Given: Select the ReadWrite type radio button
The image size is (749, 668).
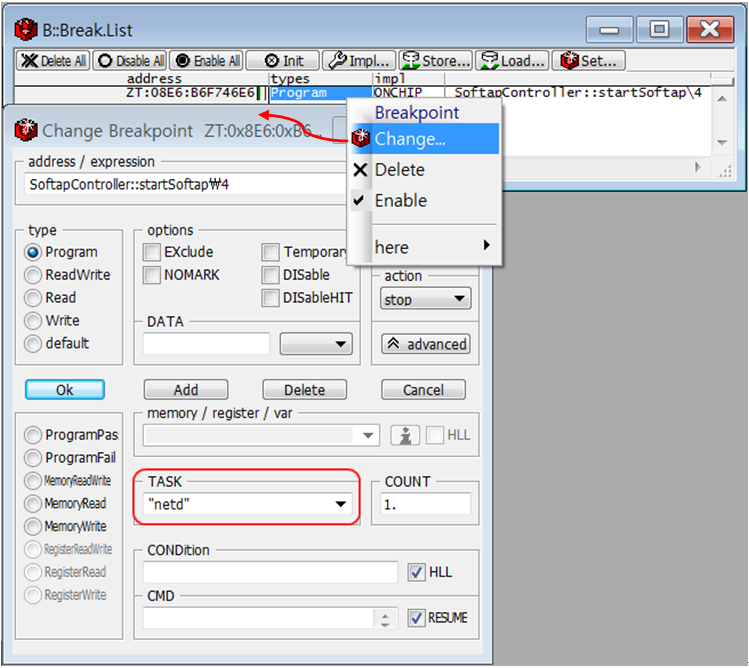Looking at the screenshot, I should coord(34,275).
